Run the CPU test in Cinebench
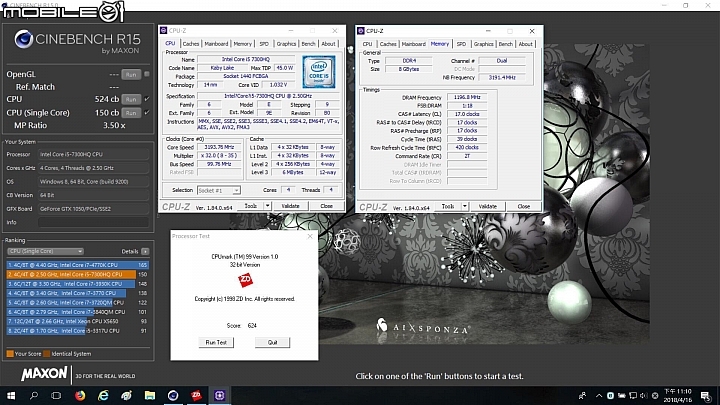 tap(131, 99)
